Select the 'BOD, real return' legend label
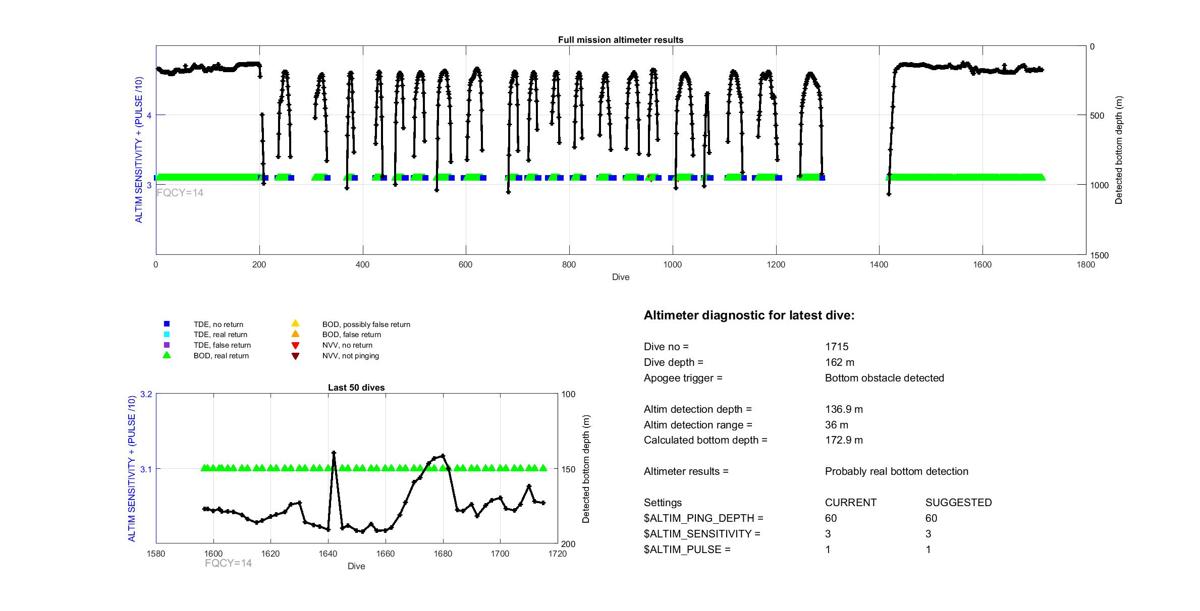This screenshot has width=1200, height=611. pyautogui.click(x=221, y=355)
